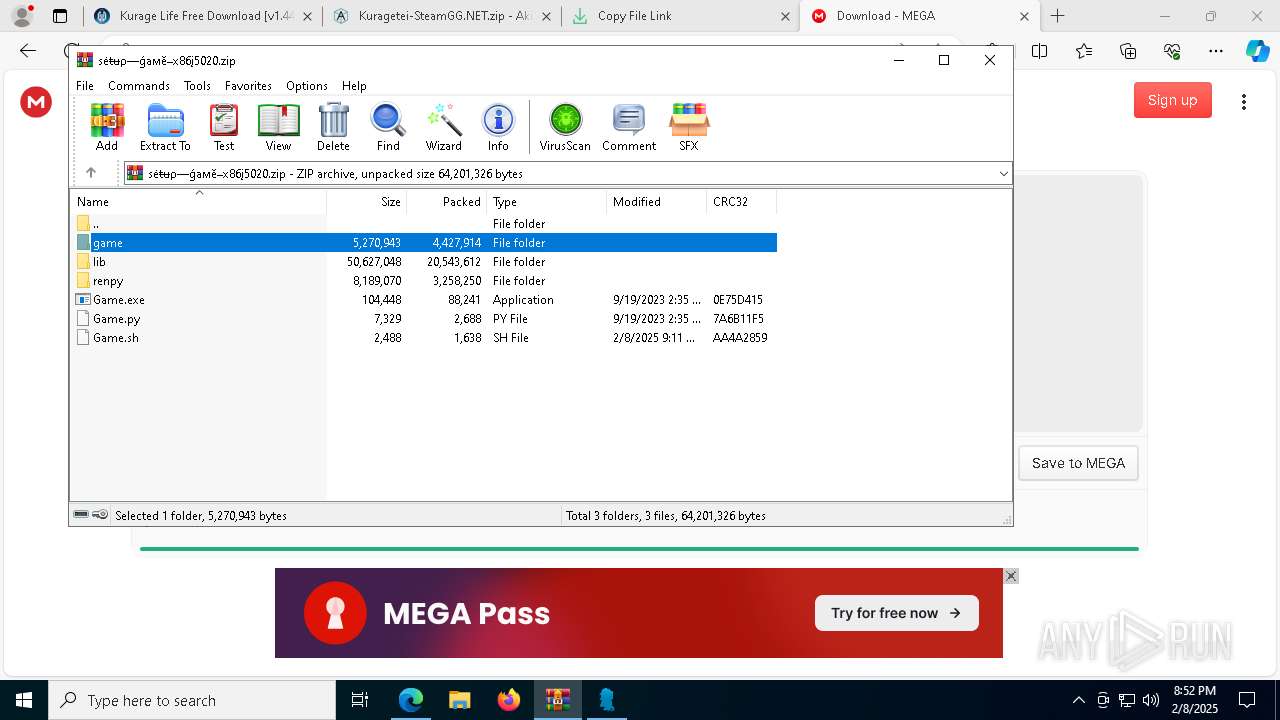Click the Save to MEGA button
The height and width of the screenshot is (720, 1280).
(1078, 463)
